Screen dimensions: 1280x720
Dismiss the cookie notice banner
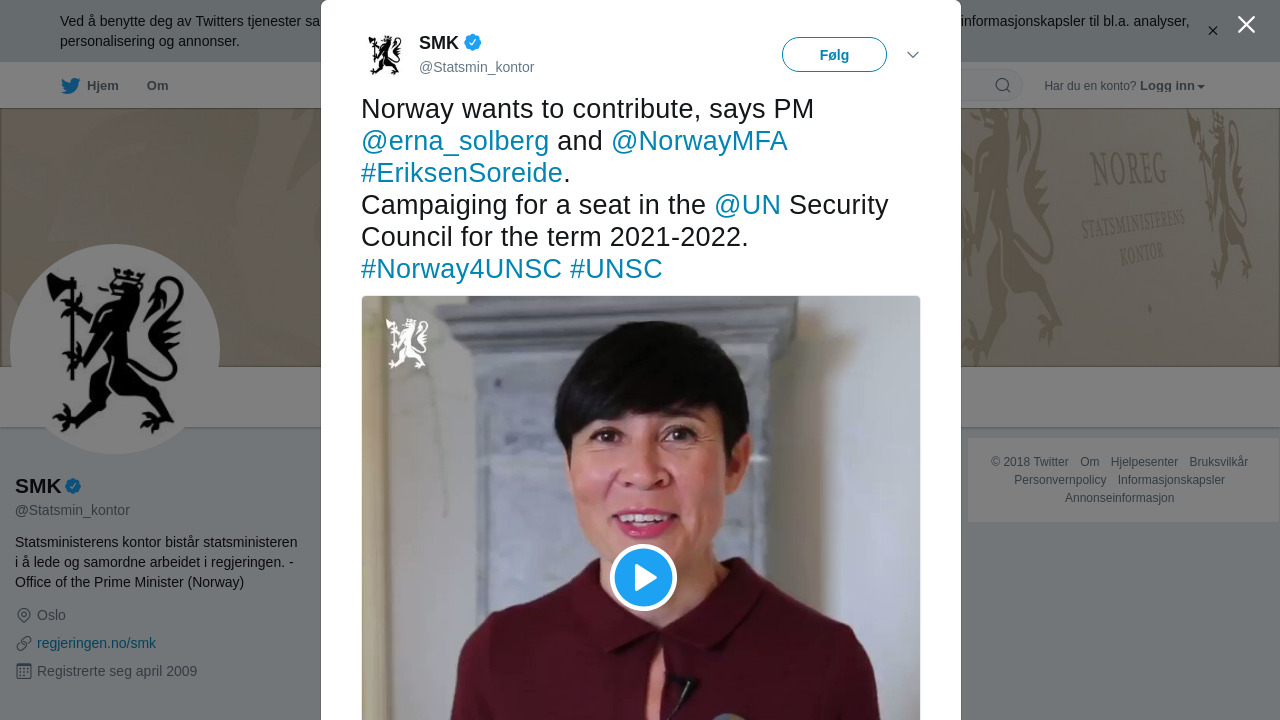1212,31
